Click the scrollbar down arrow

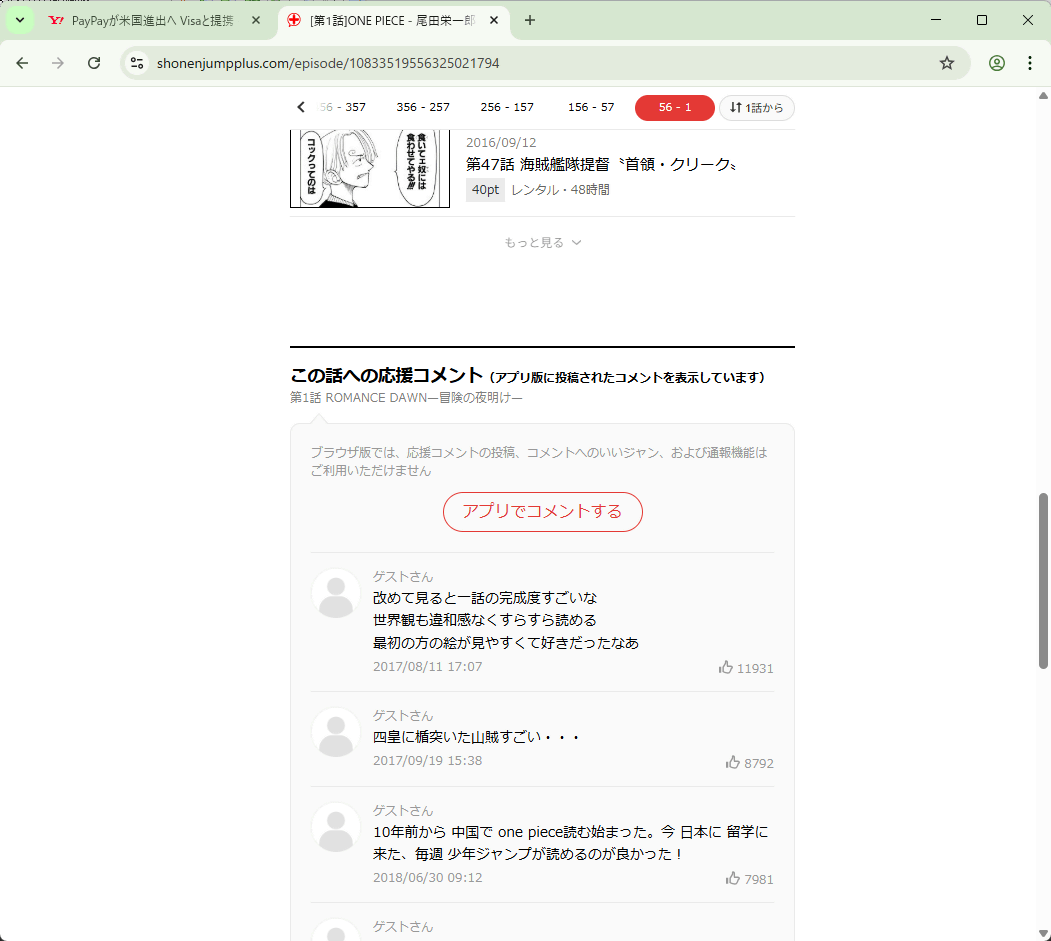(x=1043, y=934)
